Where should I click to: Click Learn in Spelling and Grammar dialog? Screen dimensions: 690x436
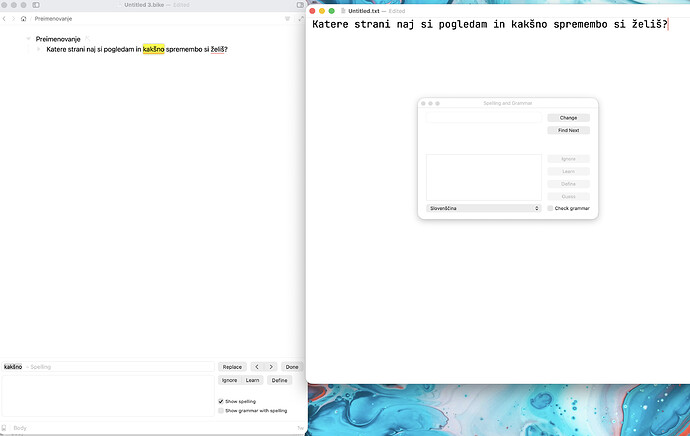[568, 171]
